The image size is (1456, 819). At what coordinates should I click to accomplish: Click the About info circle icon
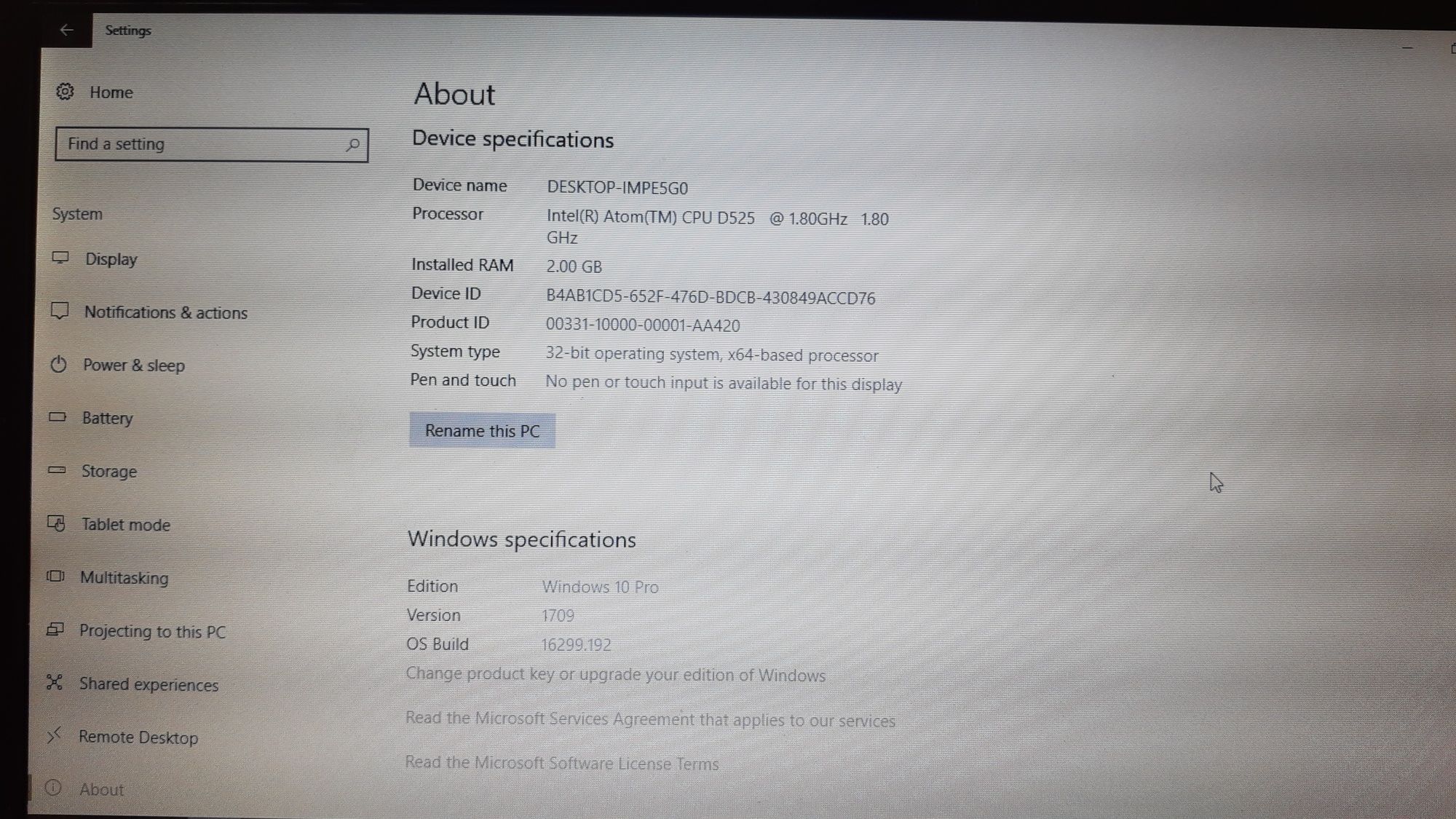pos(52,788)
